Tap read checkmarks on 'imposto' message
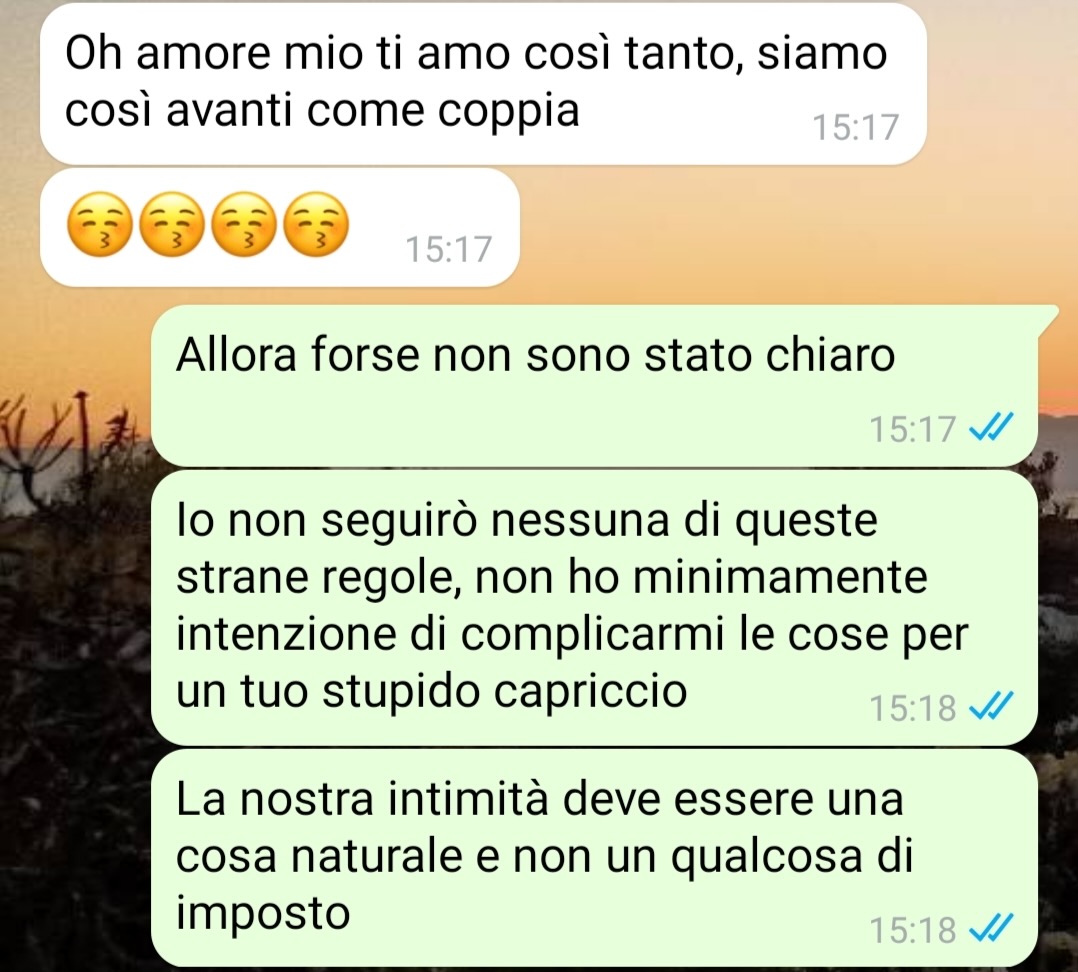 click(991, 929)
